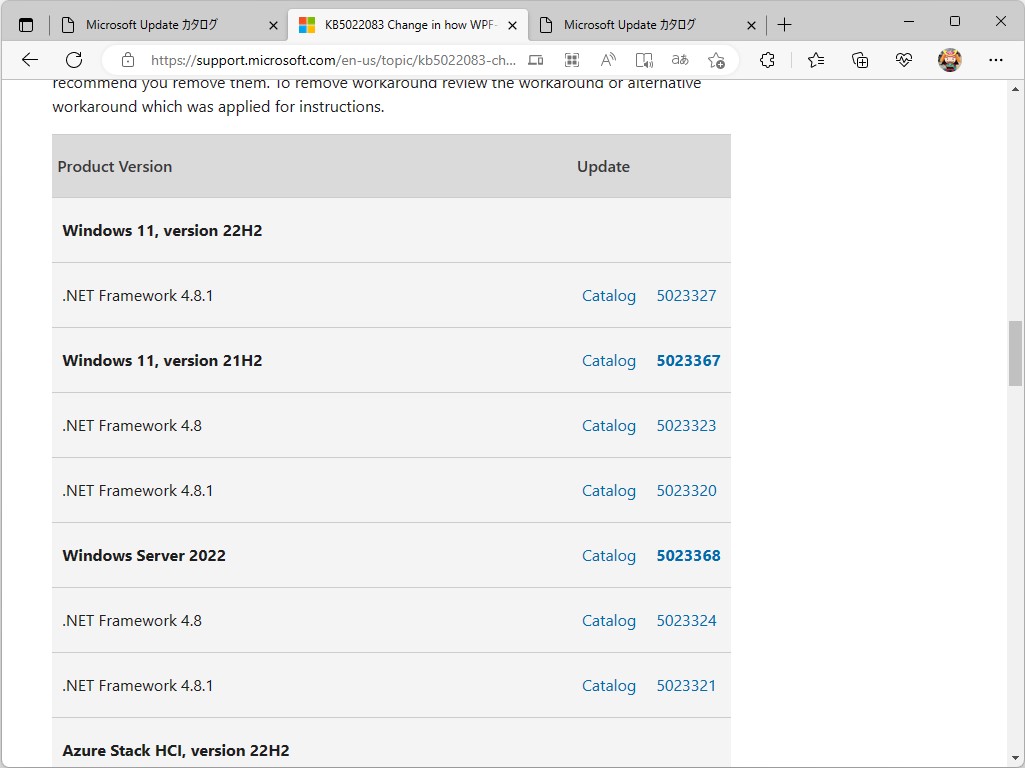
Task: Open a new tab
Action: 785,24
